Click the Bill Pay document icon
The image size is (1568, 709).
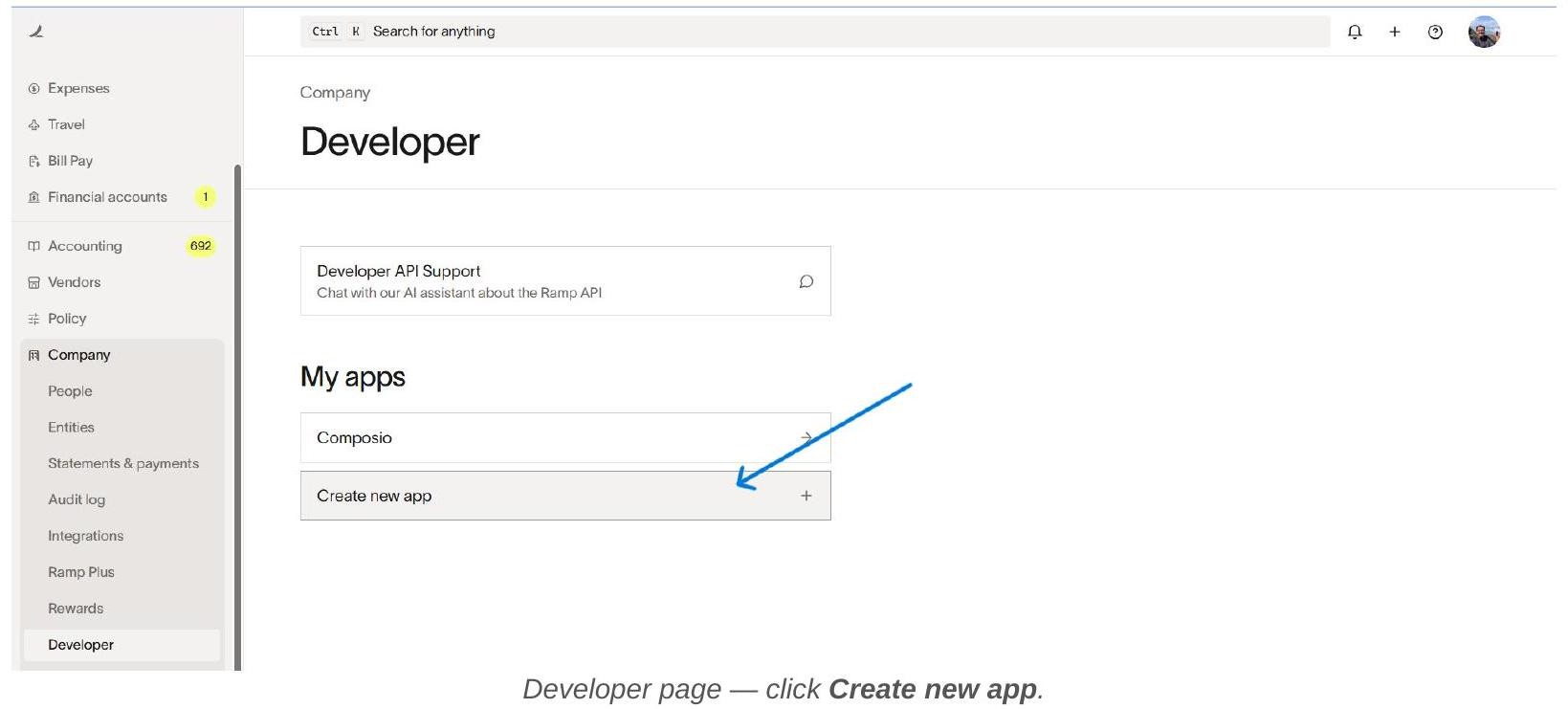coord(34,161)
